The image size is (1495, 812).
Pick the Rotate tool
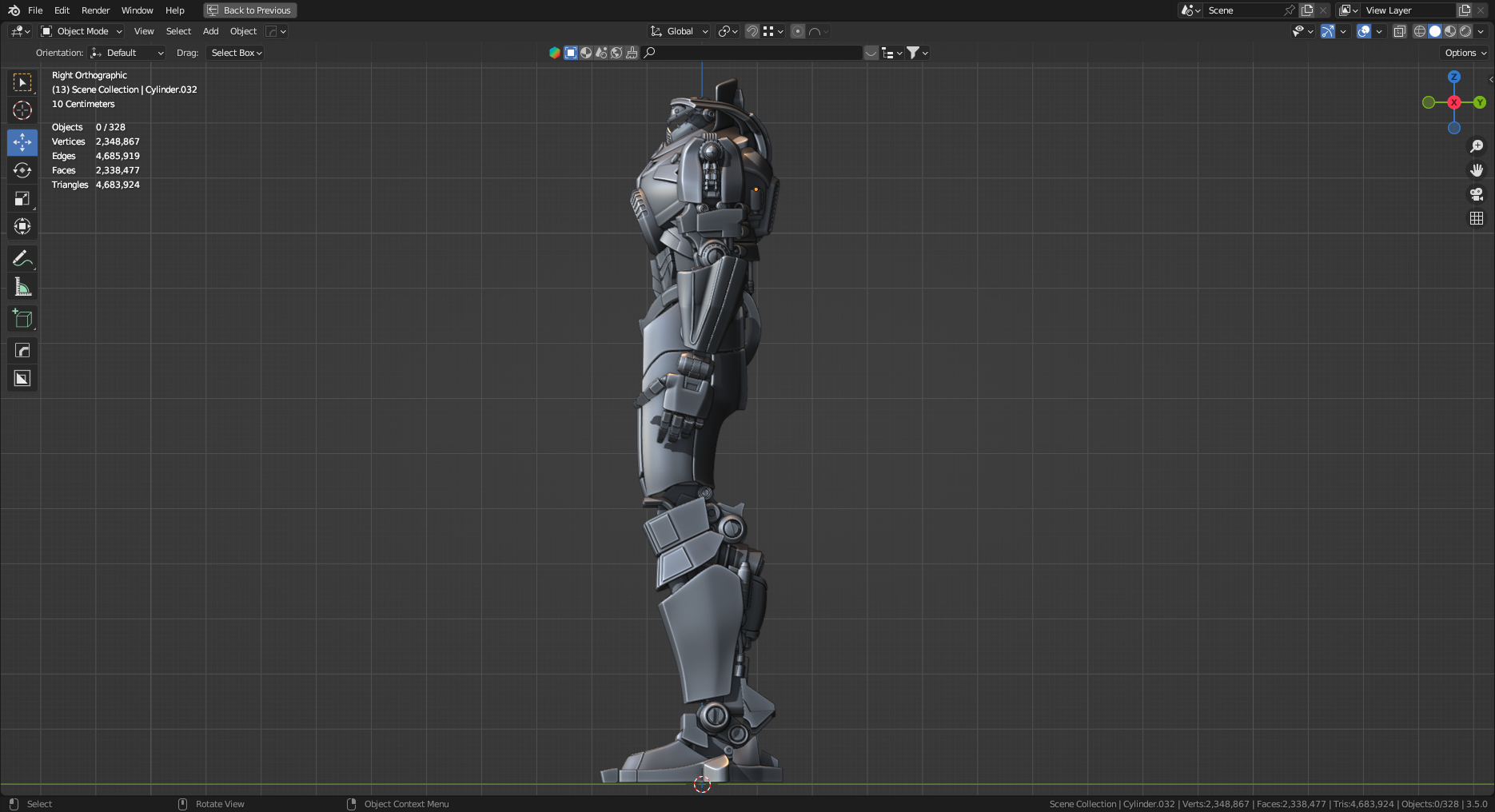pos(22,170)
